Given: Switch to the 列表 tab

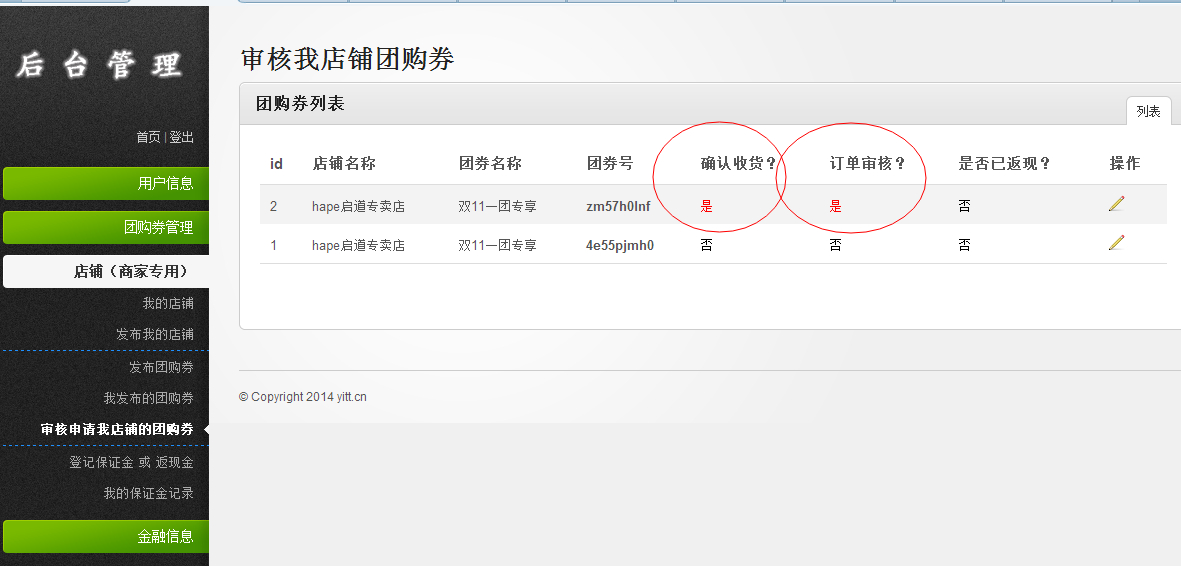Looking at the screenshot, I should tap(1149, 112).
